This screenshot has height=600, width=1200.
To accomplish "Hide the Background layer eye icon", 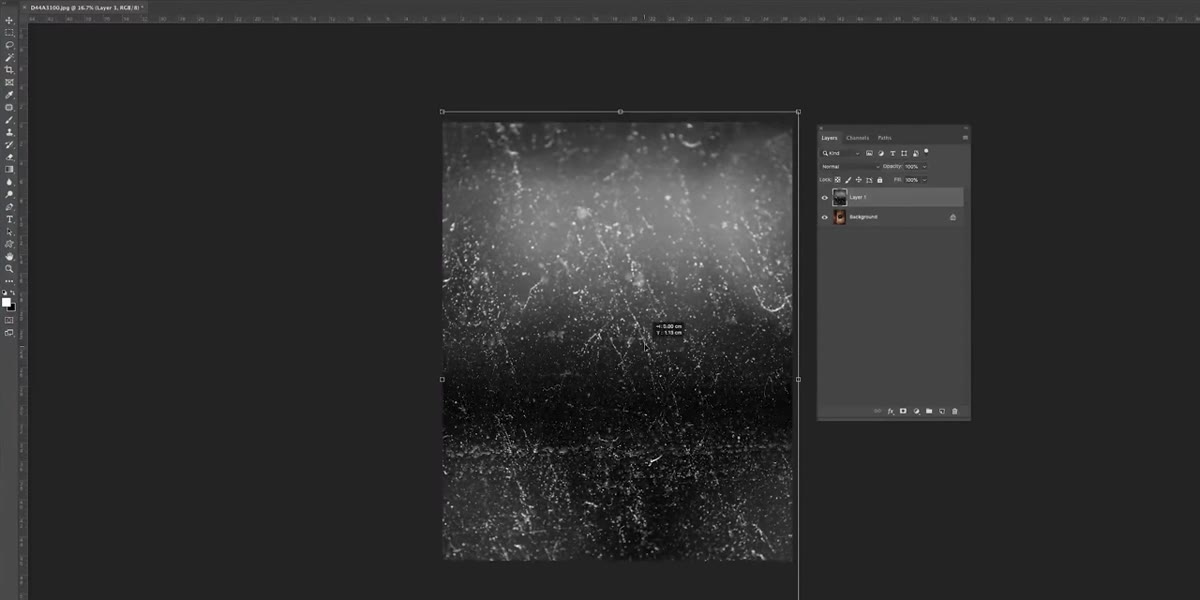I will tap(825, 217).
